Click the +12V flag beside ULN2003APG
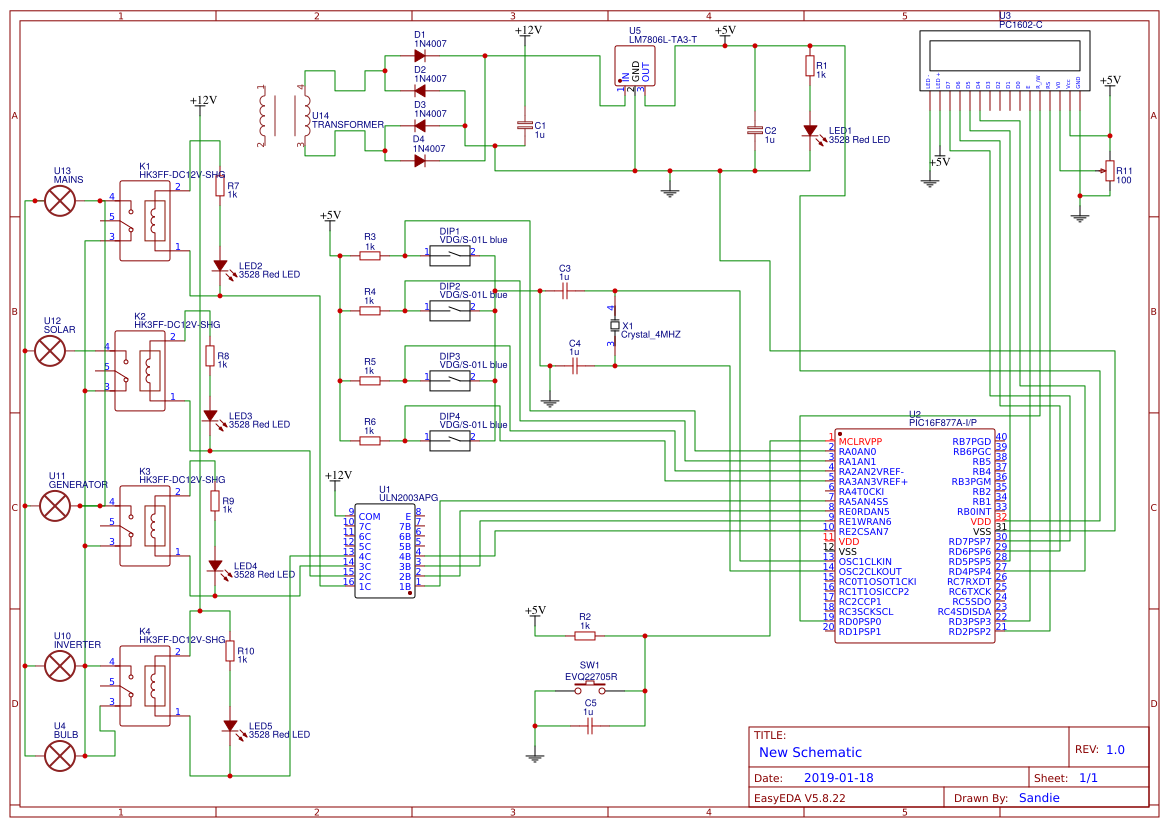 click(338, 477)
